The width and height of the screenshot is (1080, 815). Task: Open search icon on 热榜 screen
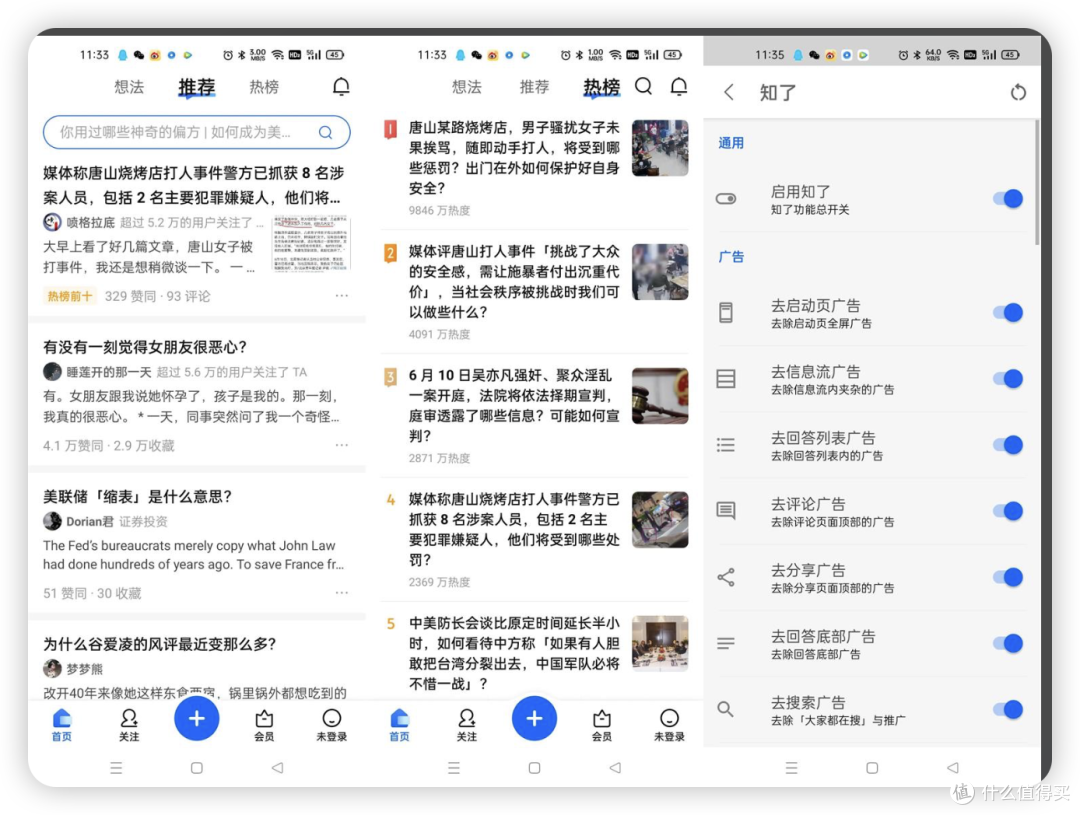point(643,86)
